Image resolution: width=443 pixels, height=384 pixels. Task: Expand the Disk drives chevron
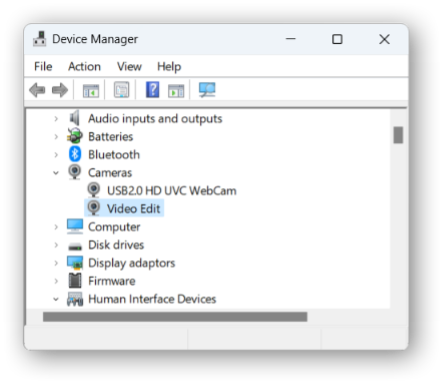click(56, 245)
